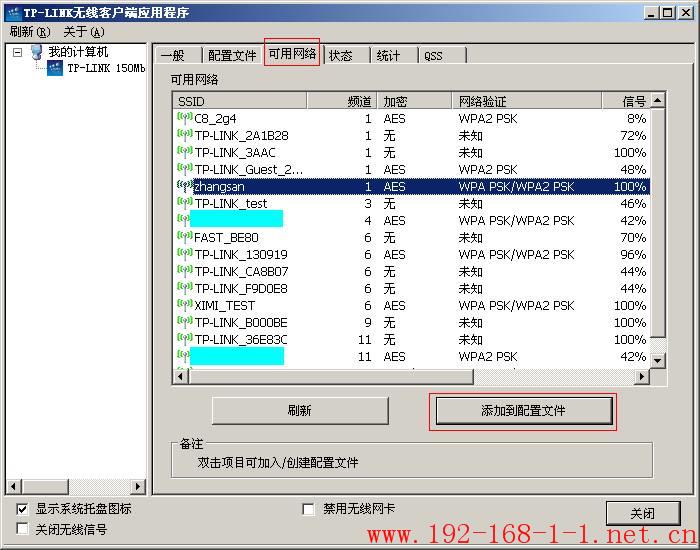The width and height of the screenshot is (700, 550).
Task: Select the FAST_BE80 network
Action: pyautogui.click(x=412, y=237)
